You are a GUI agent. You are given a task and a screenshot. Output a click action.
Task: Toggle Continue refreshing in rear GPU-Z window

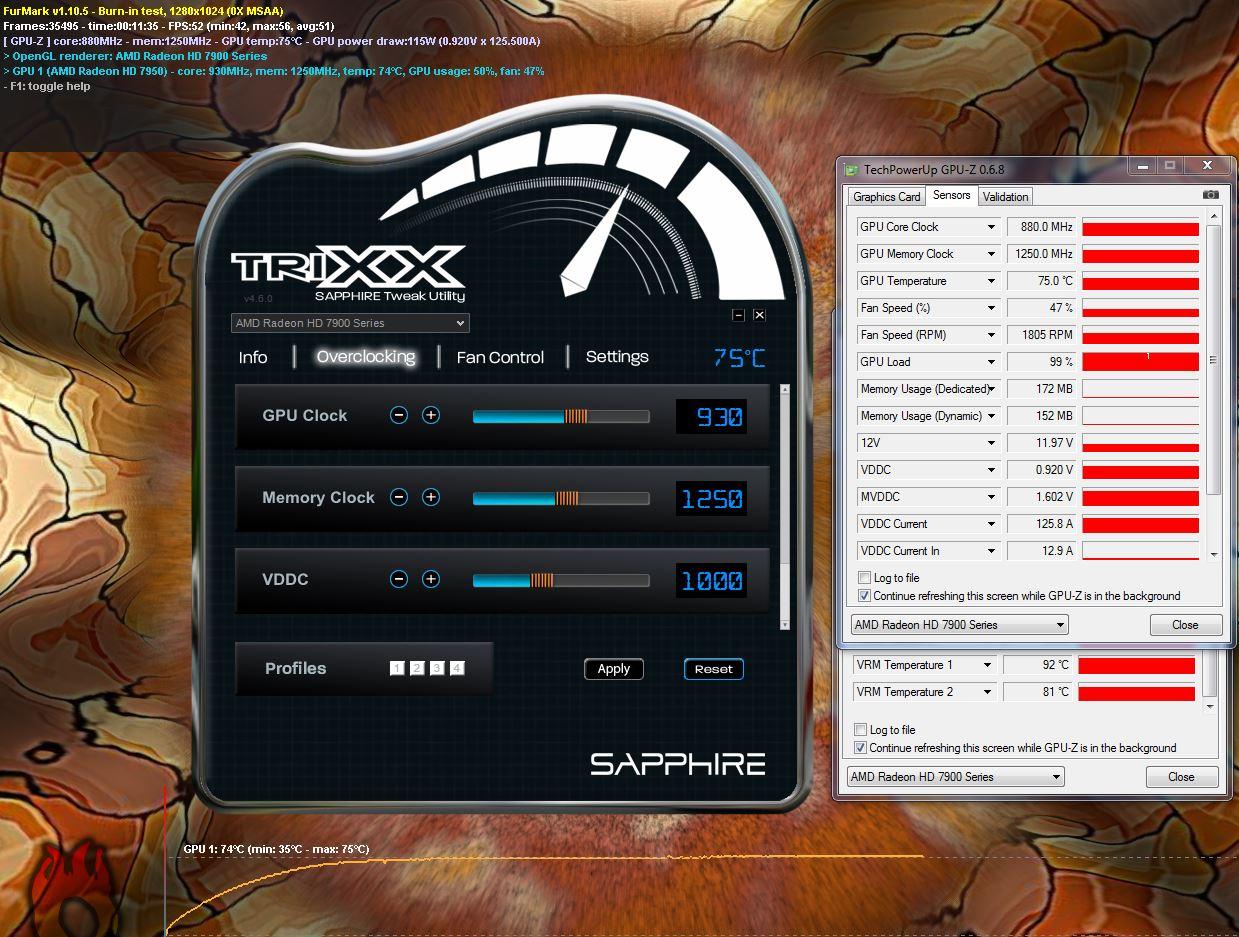pos(860,748)
